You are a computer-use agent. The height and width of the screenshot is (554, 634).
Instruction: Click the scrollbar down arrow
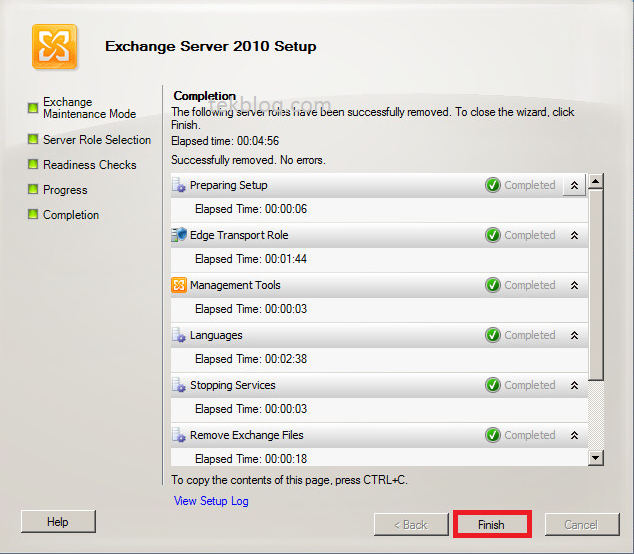tap(596, 458)
